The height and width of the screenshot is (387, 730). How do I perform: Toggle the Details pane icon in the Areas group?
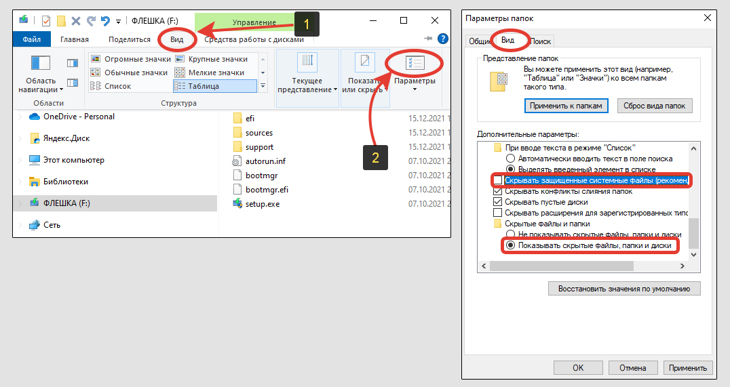coord(72,83)
